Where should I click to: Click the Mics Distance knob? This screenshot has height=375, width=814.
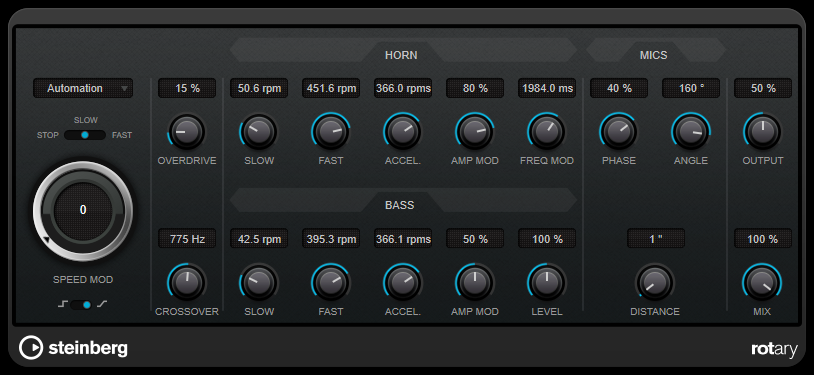click(x=655, y=283)
